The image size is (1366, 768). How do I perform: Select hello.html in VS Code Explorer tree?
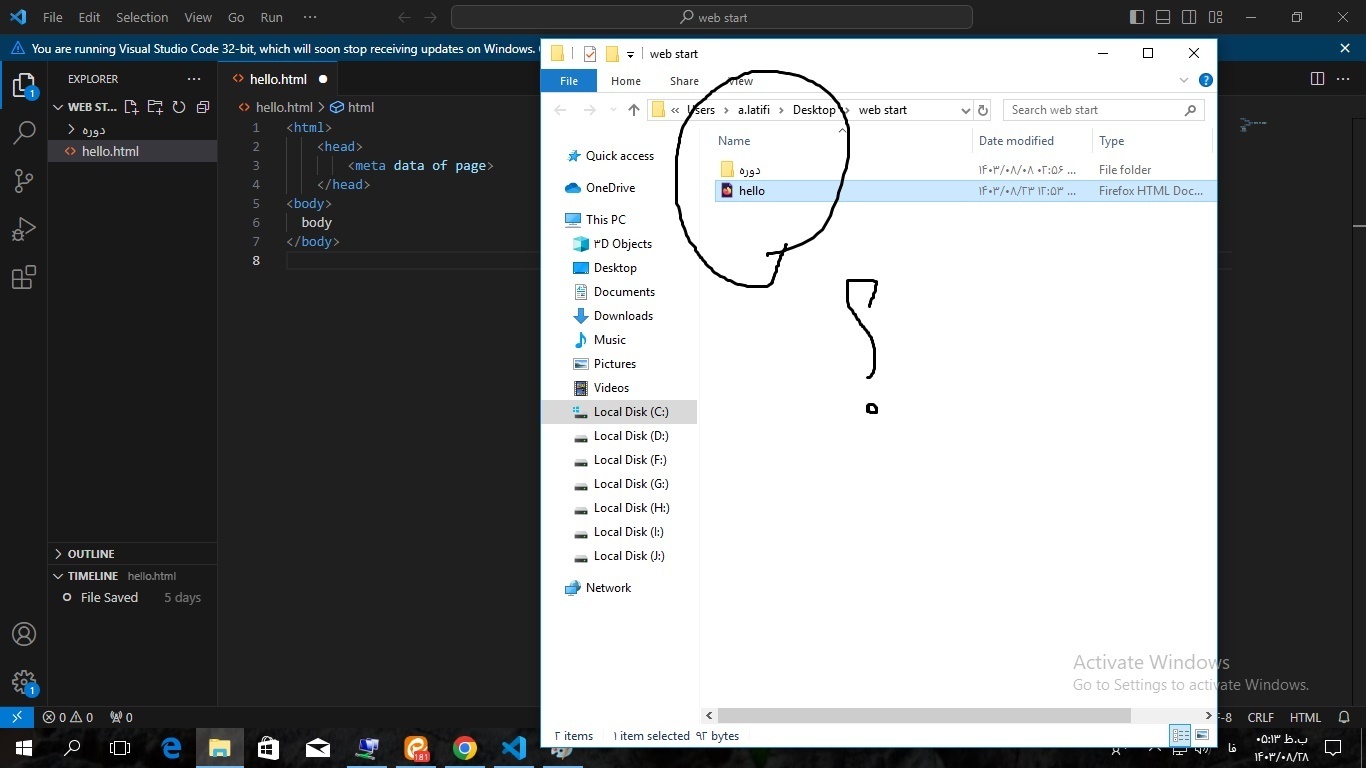[132, 151]
